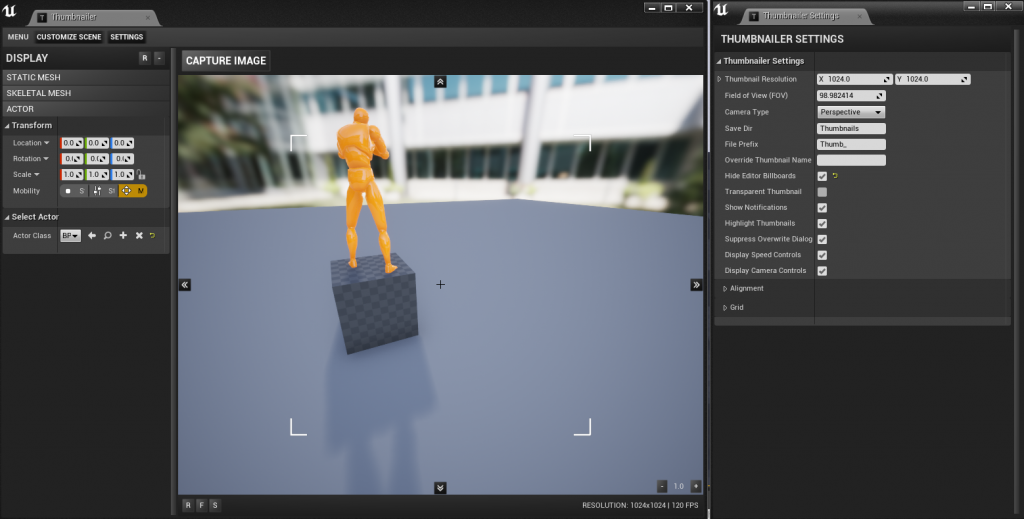This screenshot has width=1024, height=519.
Task: Toggle the Show Notifications checkbox
Action: (822, 208)
